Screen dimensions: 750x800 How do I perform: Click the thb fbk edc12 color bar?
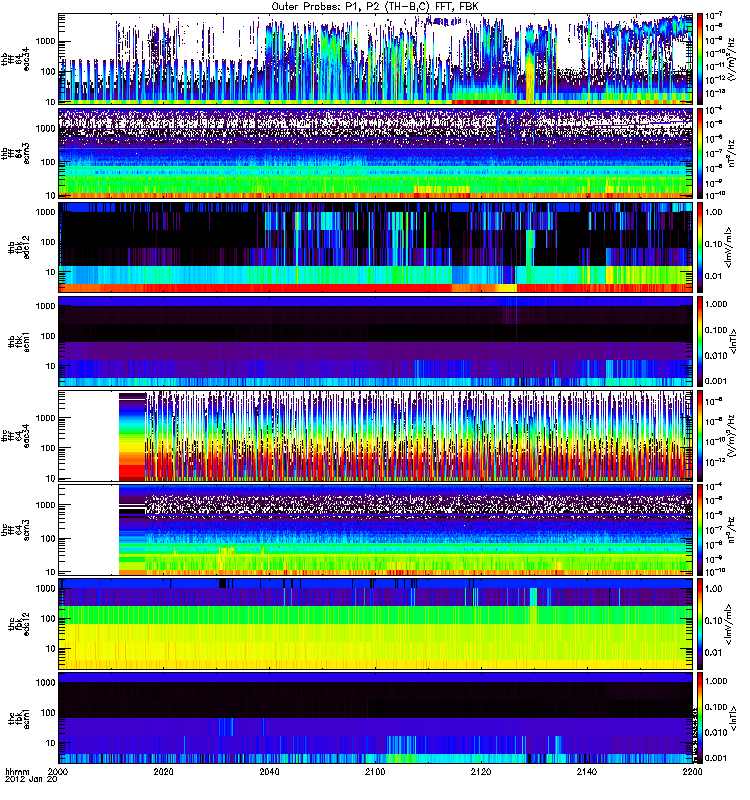coord(700,247)
